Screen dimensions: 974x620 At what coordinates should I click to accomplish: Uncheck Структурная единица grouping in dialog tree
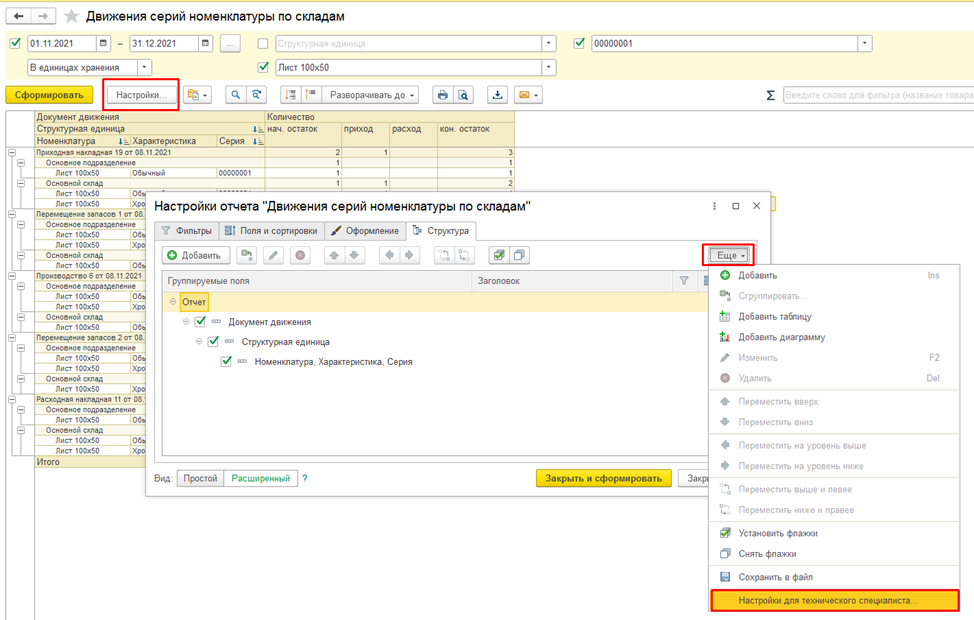coord(213,342)
